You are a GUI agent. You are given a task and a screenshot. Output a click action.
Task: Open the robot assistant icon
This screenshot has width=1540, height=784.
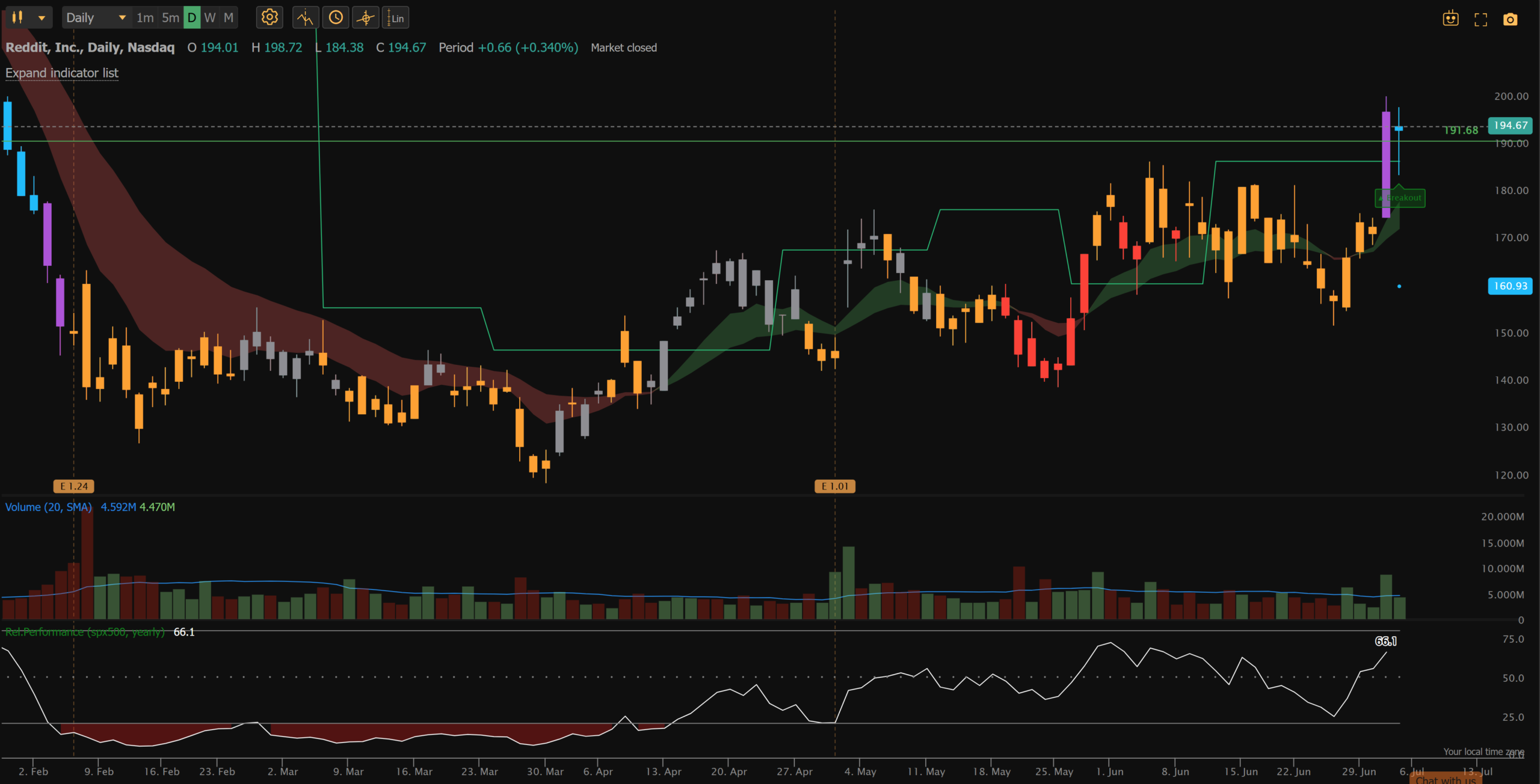[x=1451, y=19]
